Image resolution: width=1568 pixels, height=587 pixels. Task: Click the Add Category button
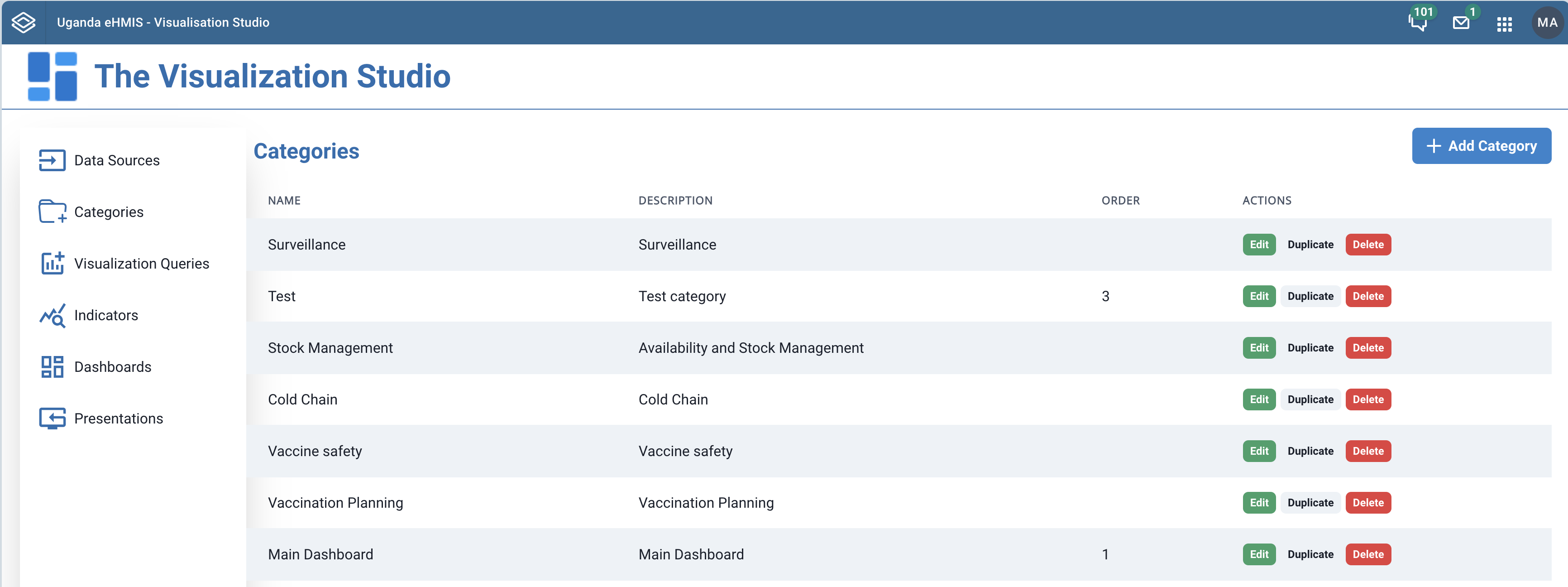[x=1481, y=145]
